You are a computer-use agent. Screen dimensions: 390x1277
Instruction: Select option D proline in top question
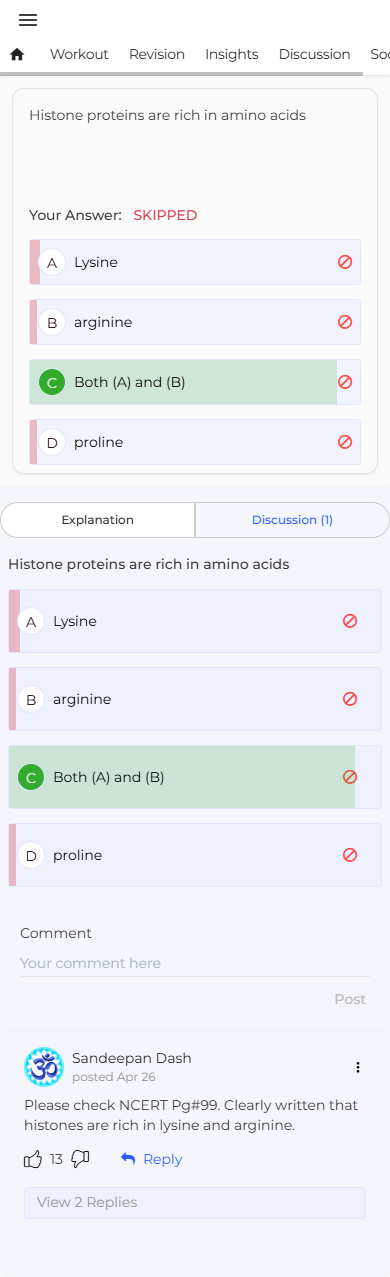pyautogui.click(x=195, y=442)
